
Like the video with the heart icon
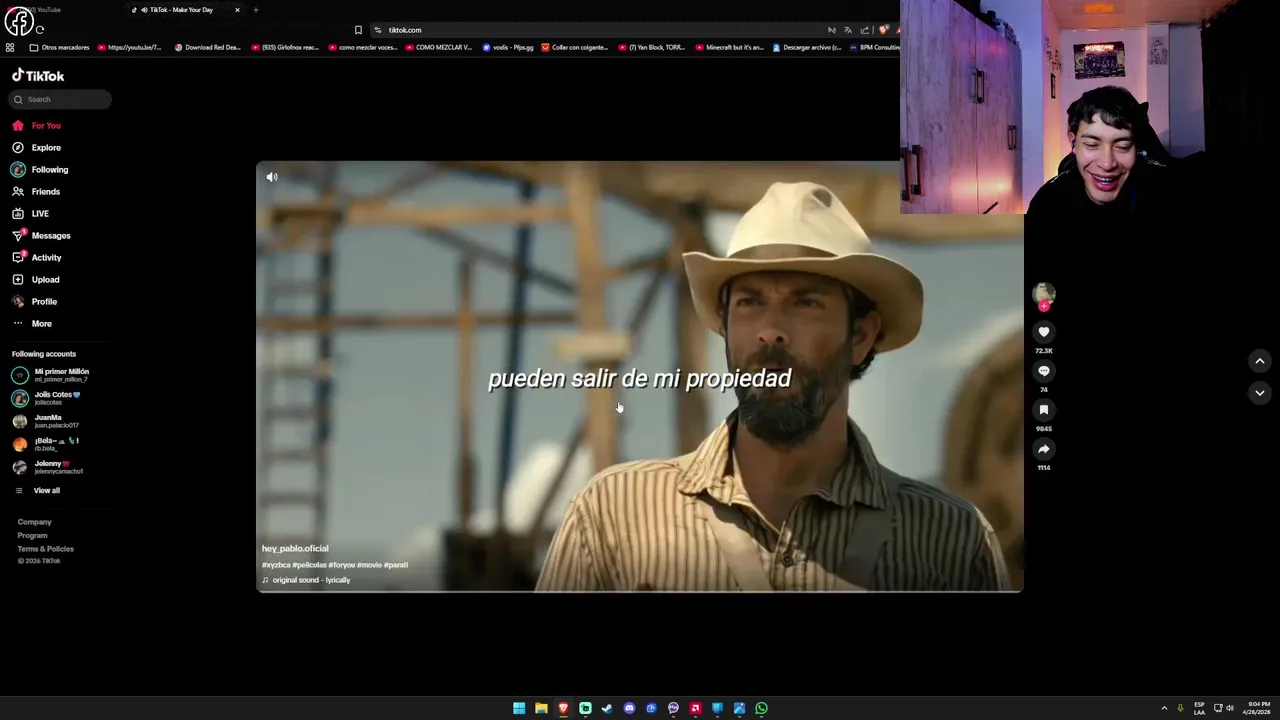1043,332
